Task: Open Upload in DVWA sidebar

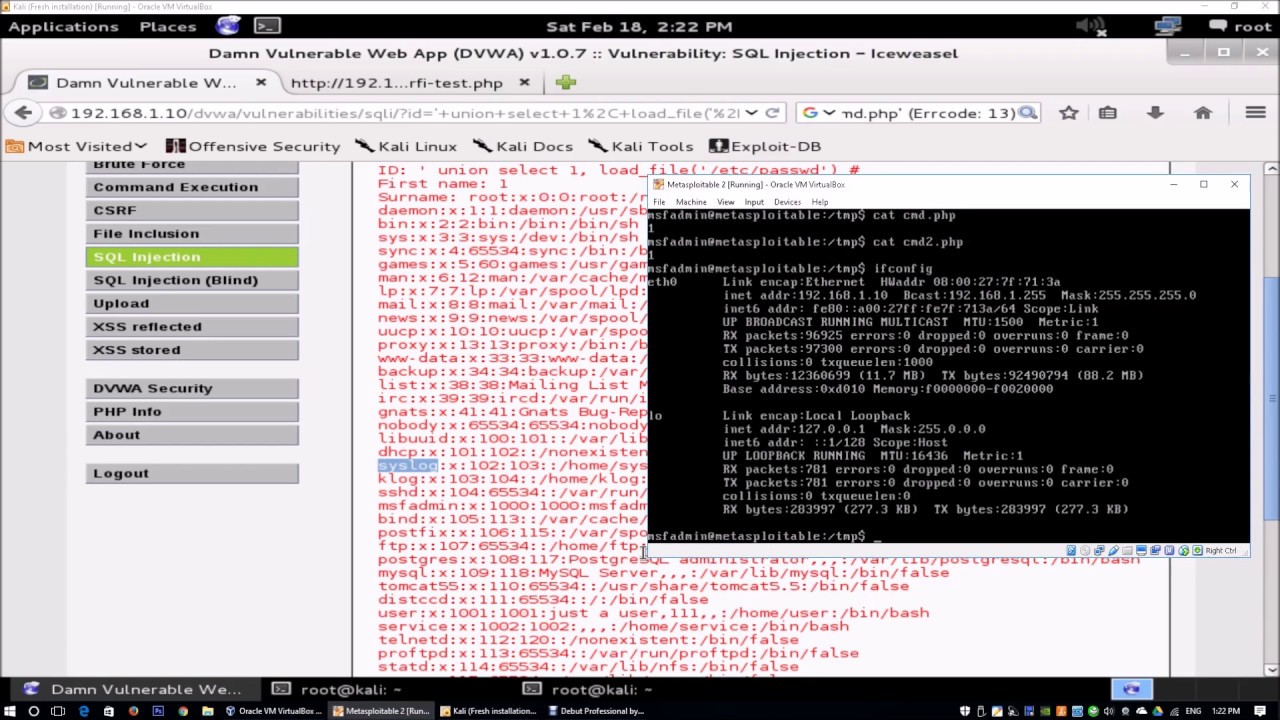Action: [x=192, y=303]
